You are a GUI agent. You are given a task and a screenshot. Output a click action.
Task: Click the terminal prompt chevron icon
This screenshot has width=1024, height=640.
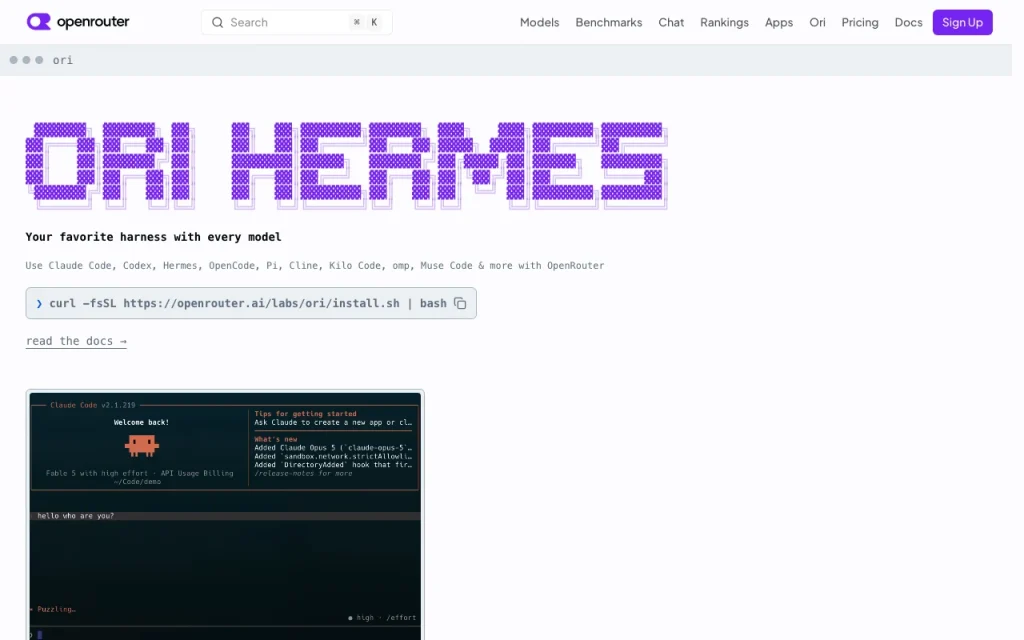(39, 304)
